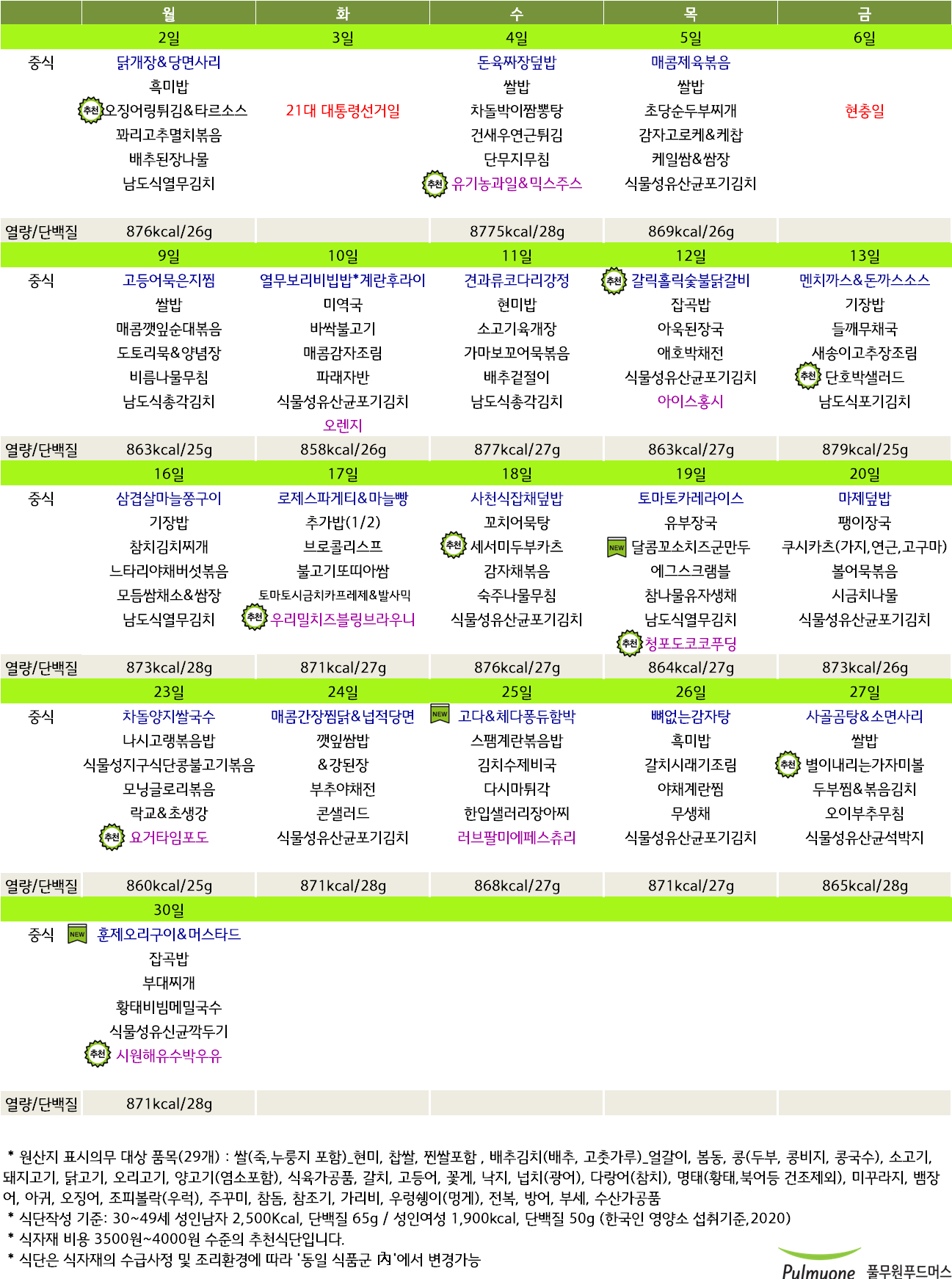Click the 토마토시금치카프레제&발사믹 item

(x=335, y=595)
